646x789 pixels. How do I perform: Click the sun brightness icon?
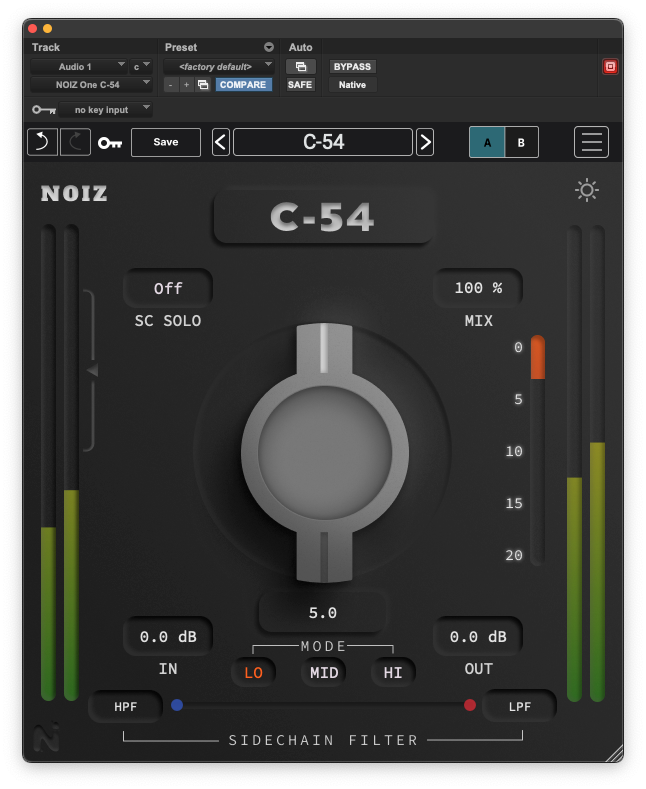pyautogui.click(x=587, y=190)
